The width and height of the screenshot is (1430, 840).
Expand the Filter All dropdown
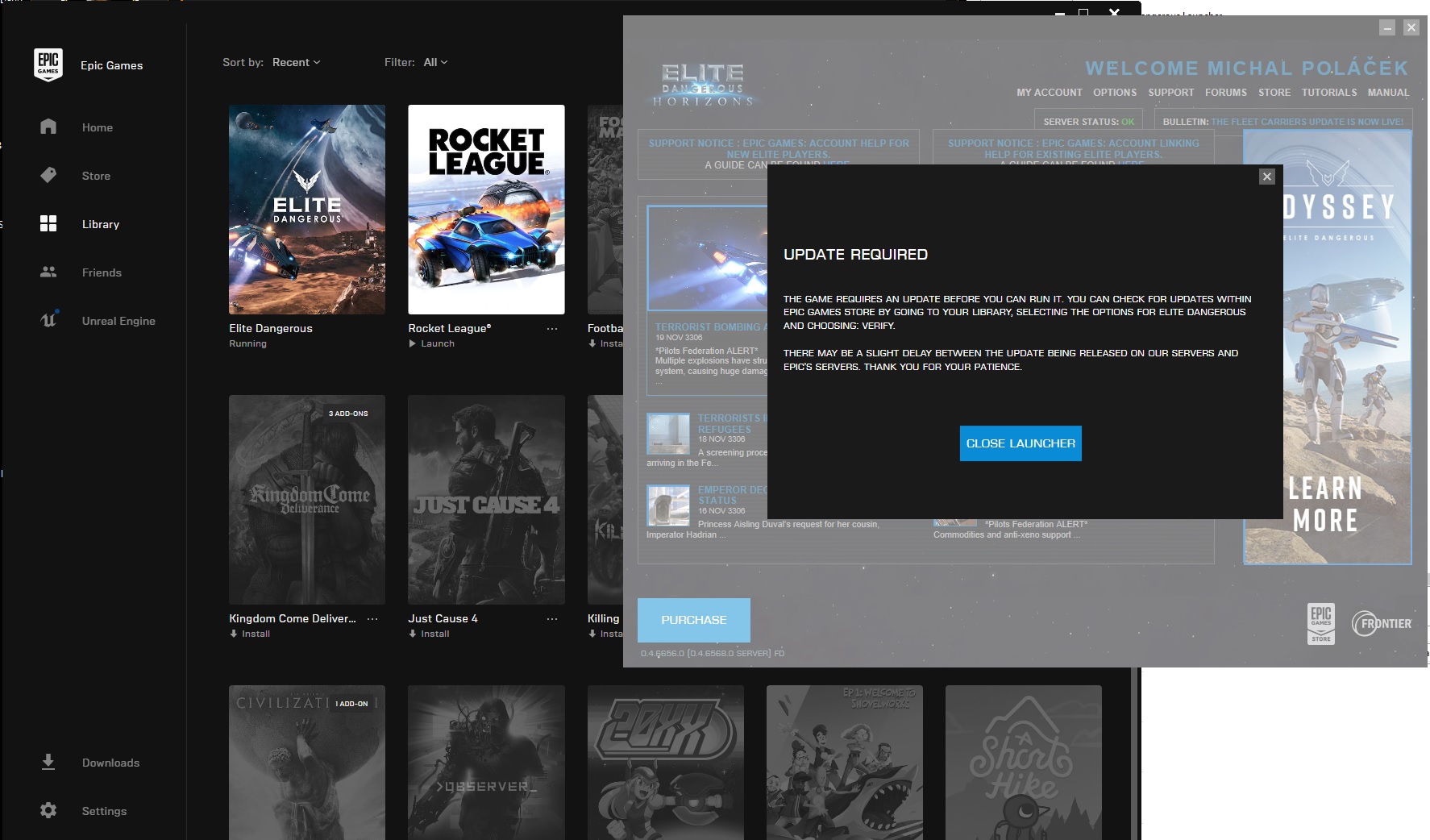pos(435,62)
